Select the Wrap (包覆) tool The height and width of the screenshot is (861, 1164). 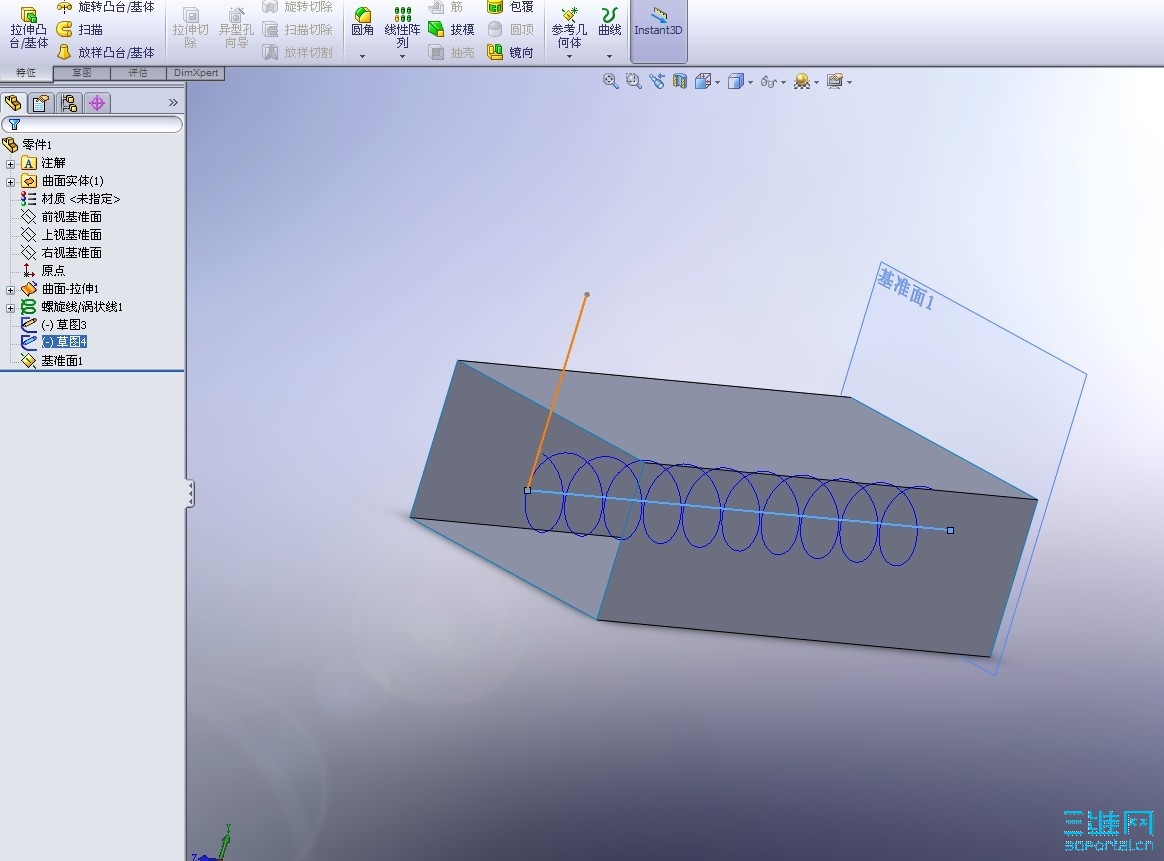coord(510,7)
